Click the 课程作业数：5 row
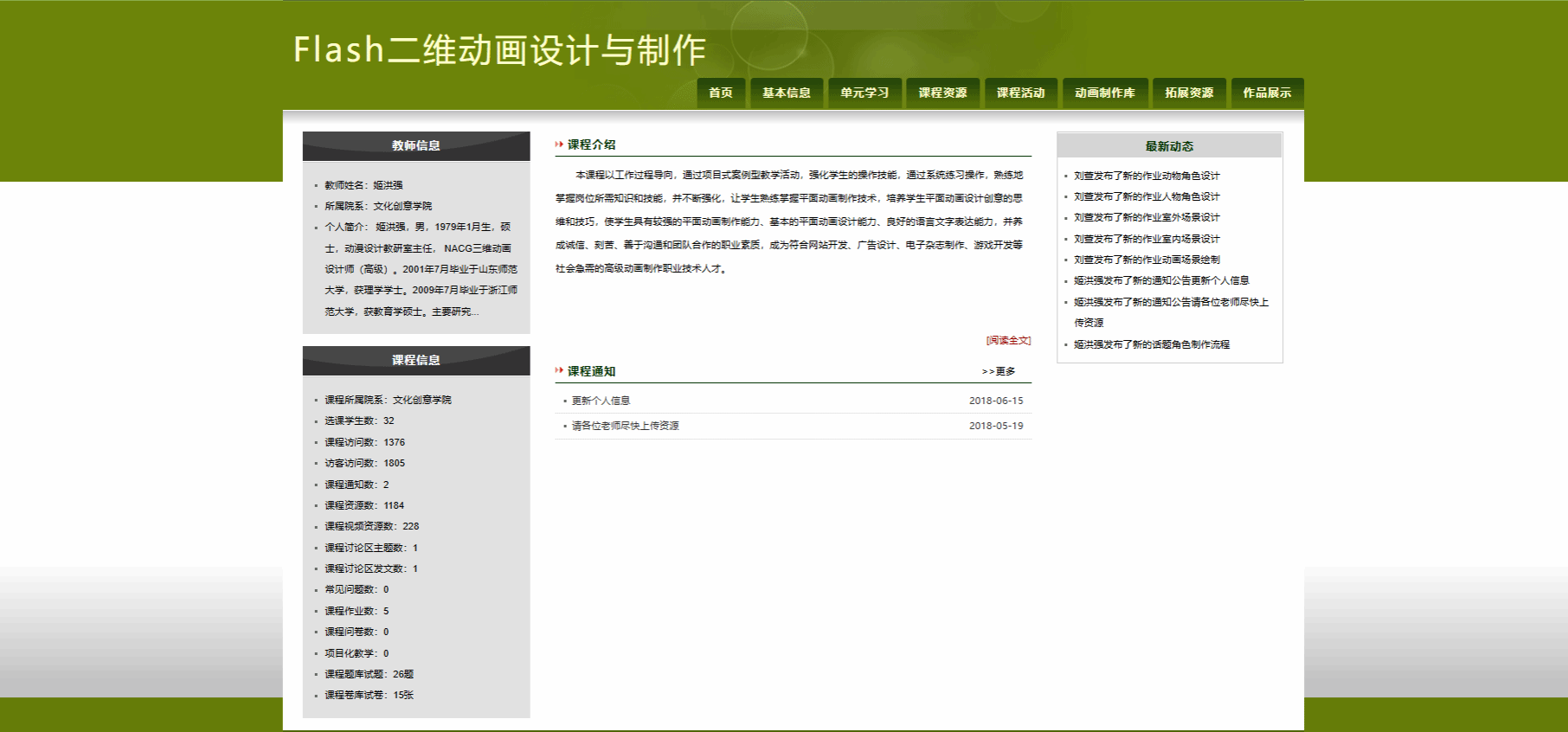Image resolution: width=1568 pixels, height=732 pixels. point(357,611)
